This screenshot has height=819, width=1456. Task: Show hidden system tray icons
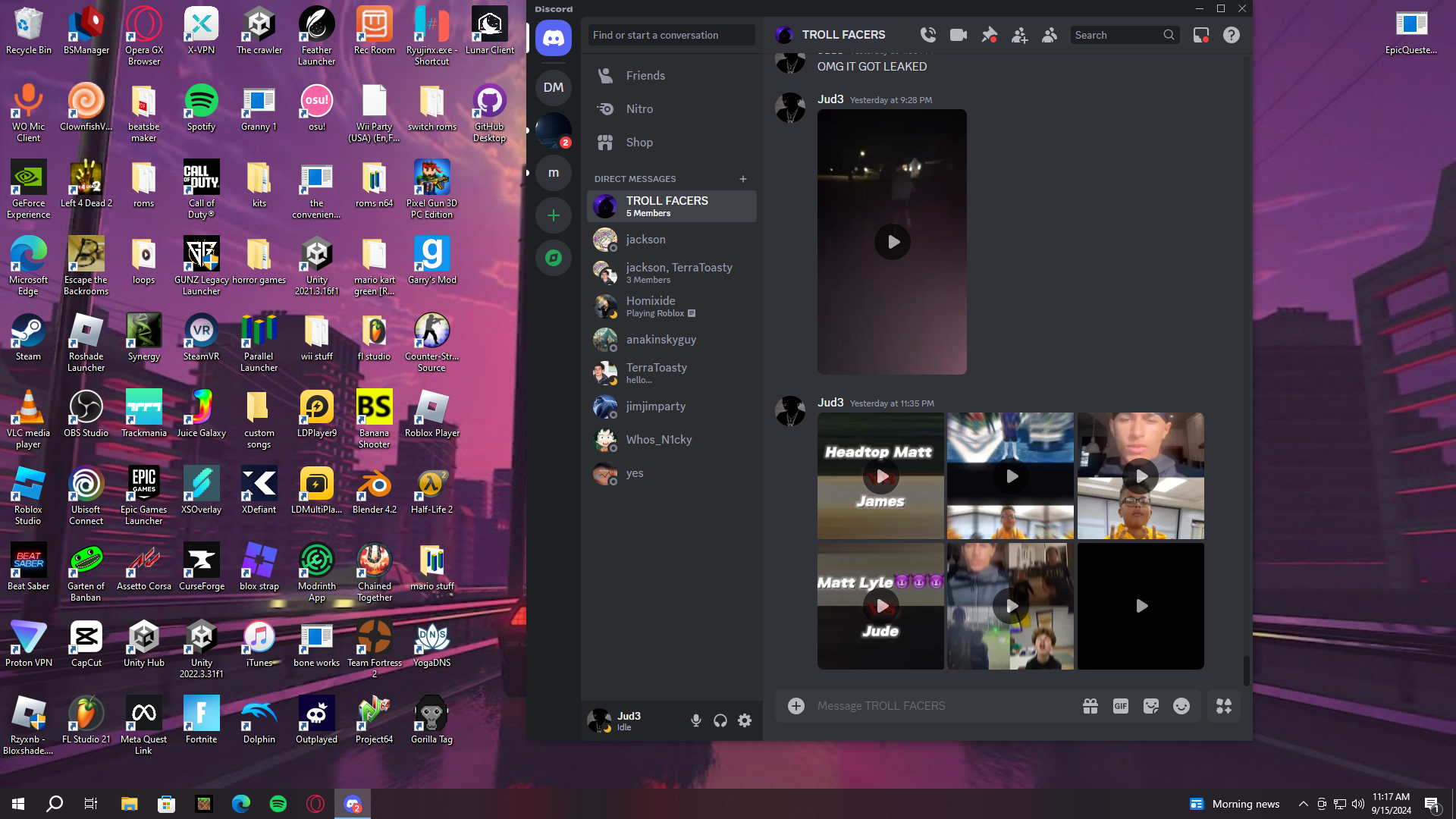[x=1303, y=804]
